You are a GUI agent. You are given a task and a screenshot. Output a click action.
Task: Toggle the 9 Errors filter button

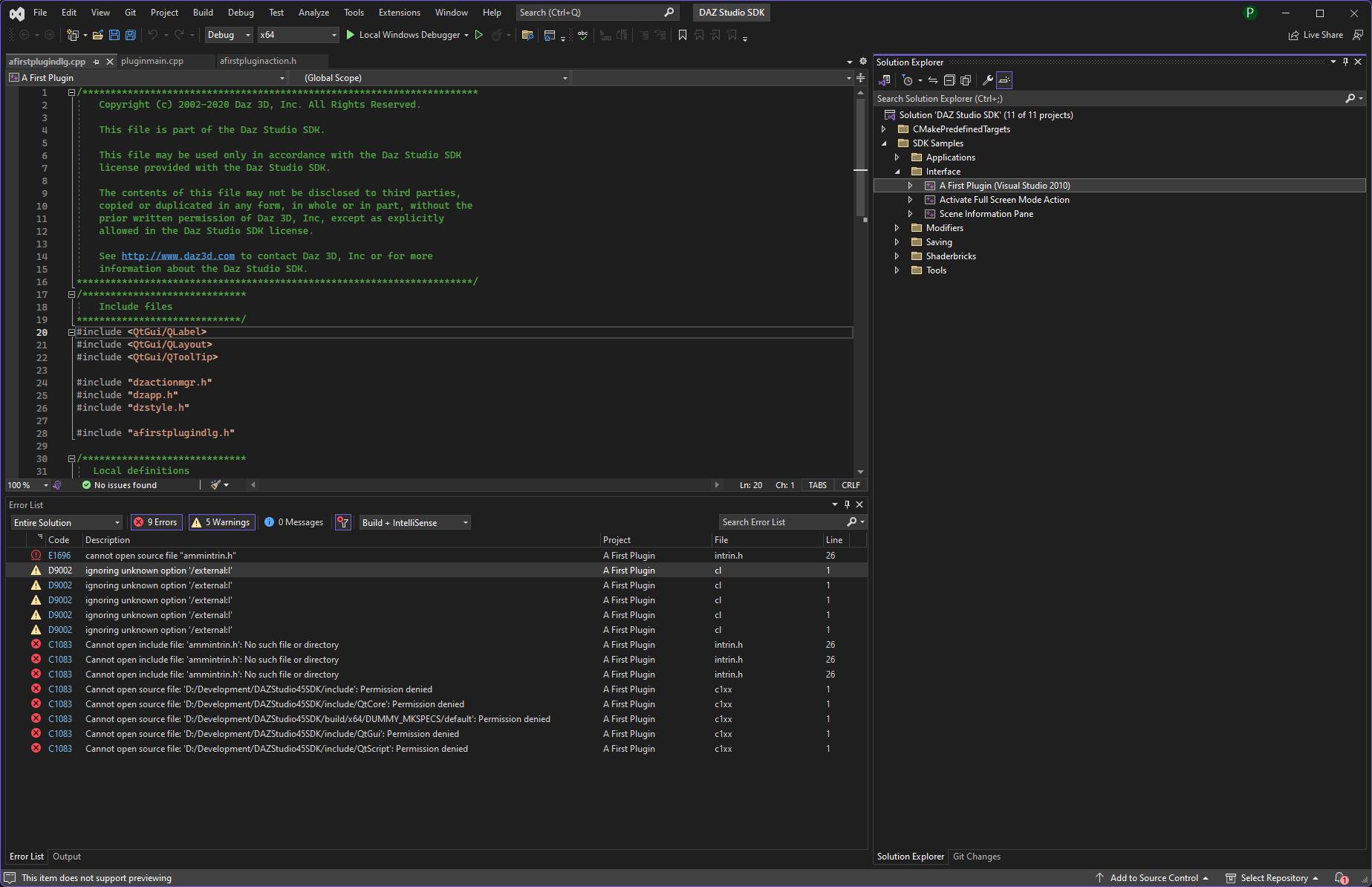pos(156,522)
